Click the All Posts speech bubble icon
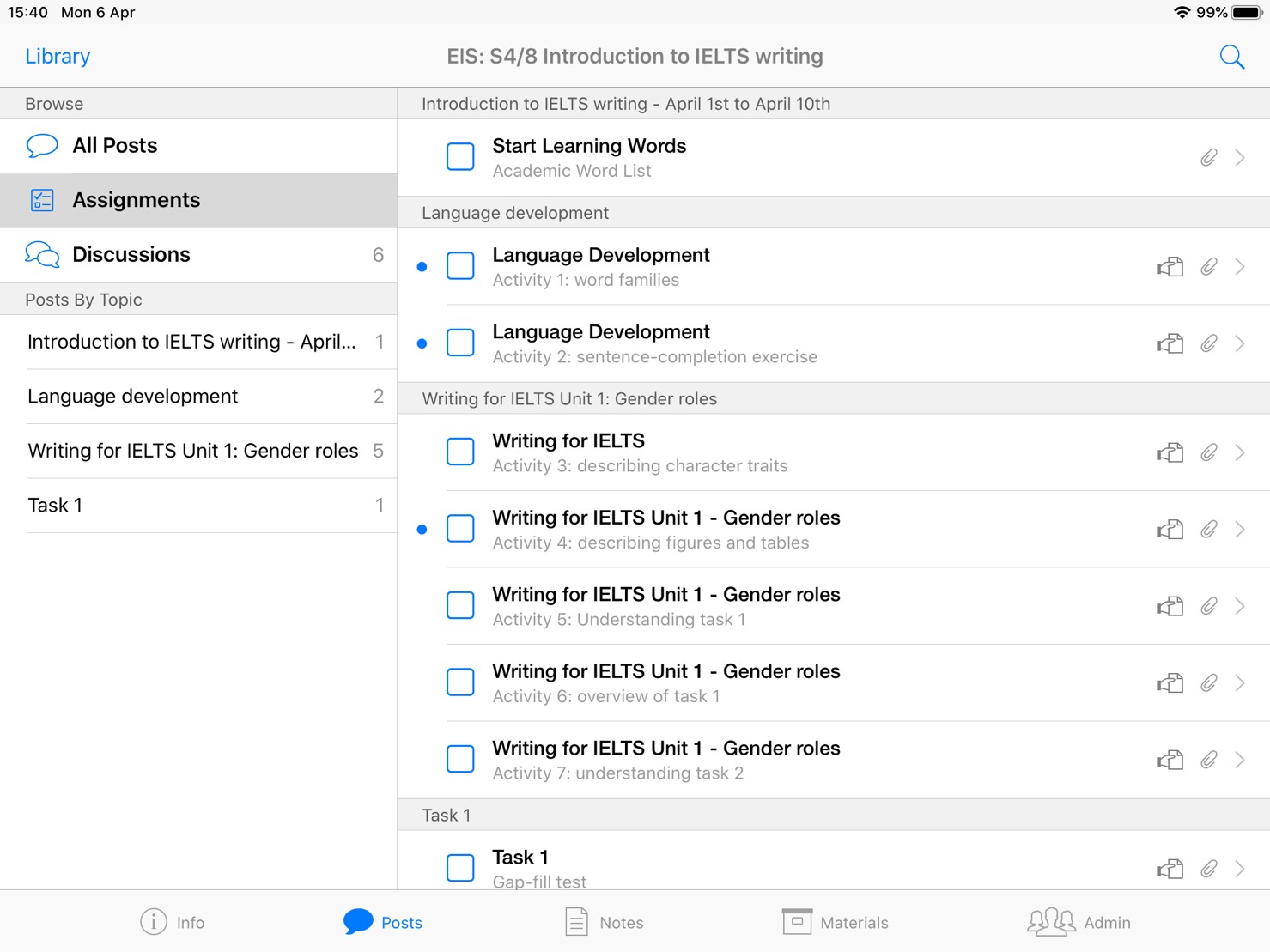1270x952 pixels. 42,146
